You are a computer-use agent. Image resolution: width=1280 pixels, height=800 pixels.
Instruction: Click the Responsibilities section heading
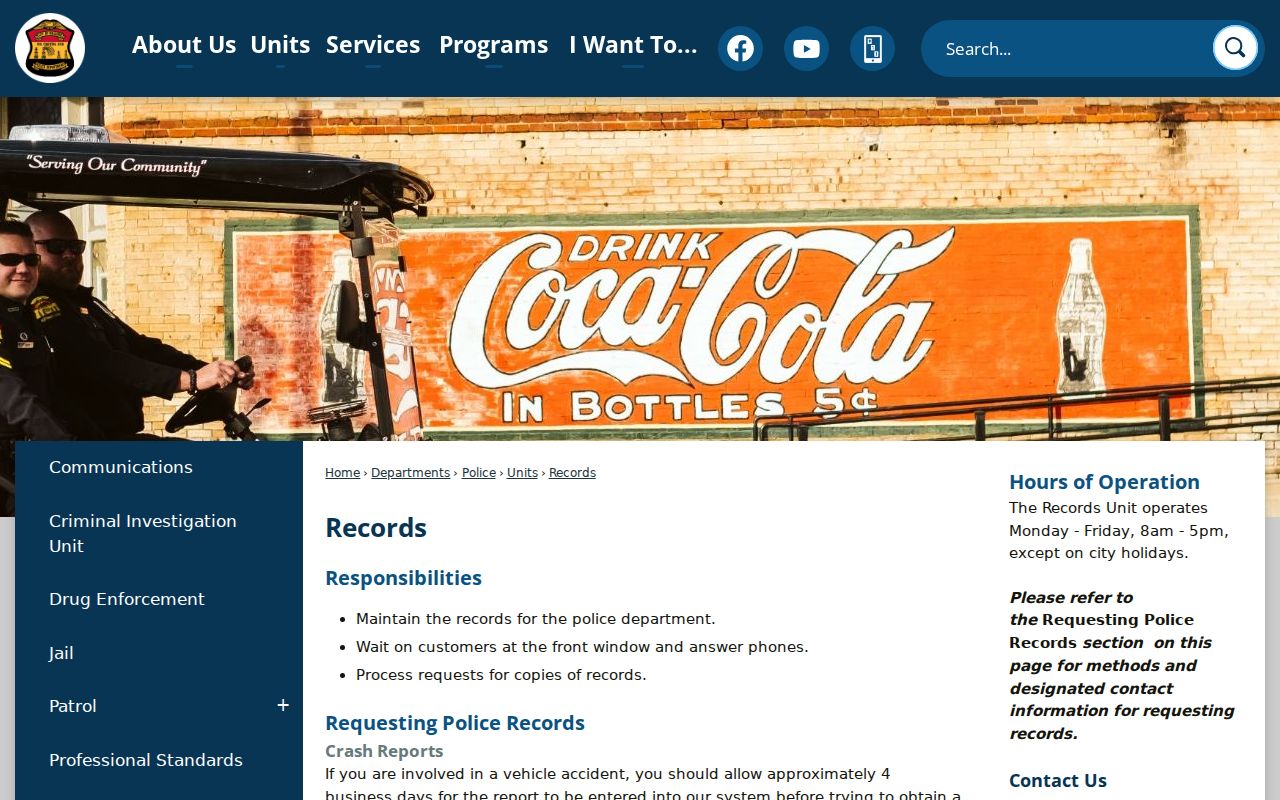click(403, 578)
